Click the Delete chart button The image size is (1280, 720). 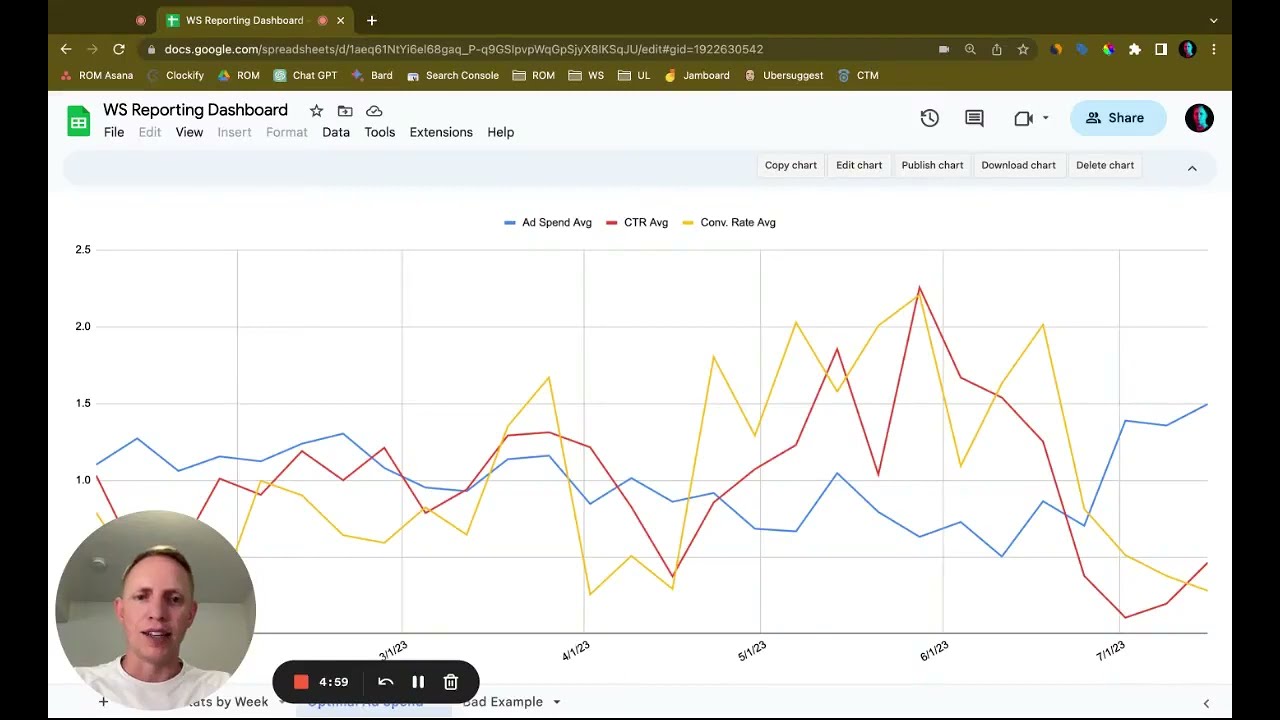click(1105, 165)
